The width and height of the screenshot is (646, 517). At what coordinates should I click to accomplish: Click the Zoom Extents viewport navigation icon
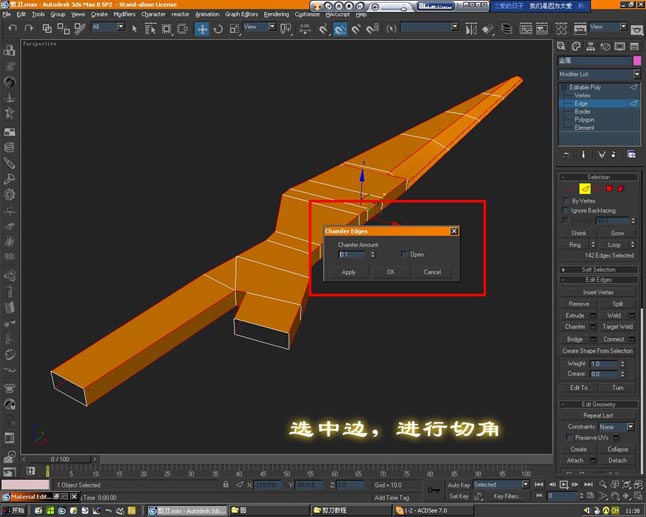[x=626, y=484]
